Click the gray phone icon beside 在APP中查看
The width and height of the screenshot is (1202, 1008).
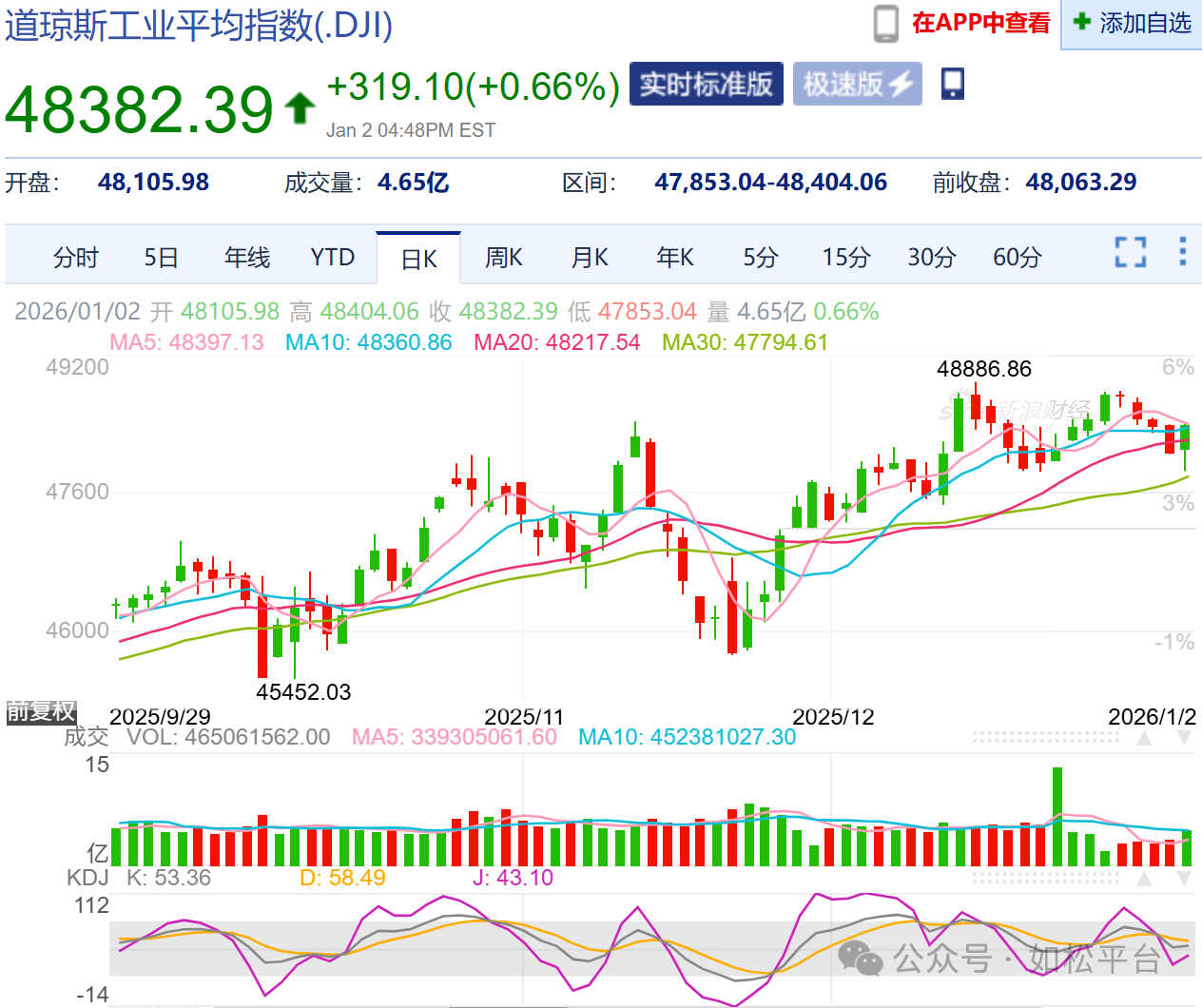(885, 23)
